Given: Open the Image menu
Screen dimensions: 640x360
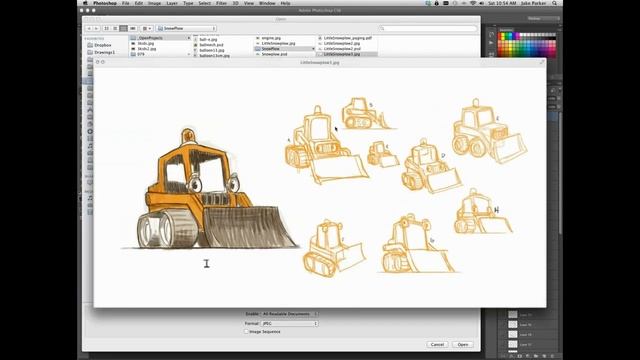Looking at the screenshot, I should [154, 3].
